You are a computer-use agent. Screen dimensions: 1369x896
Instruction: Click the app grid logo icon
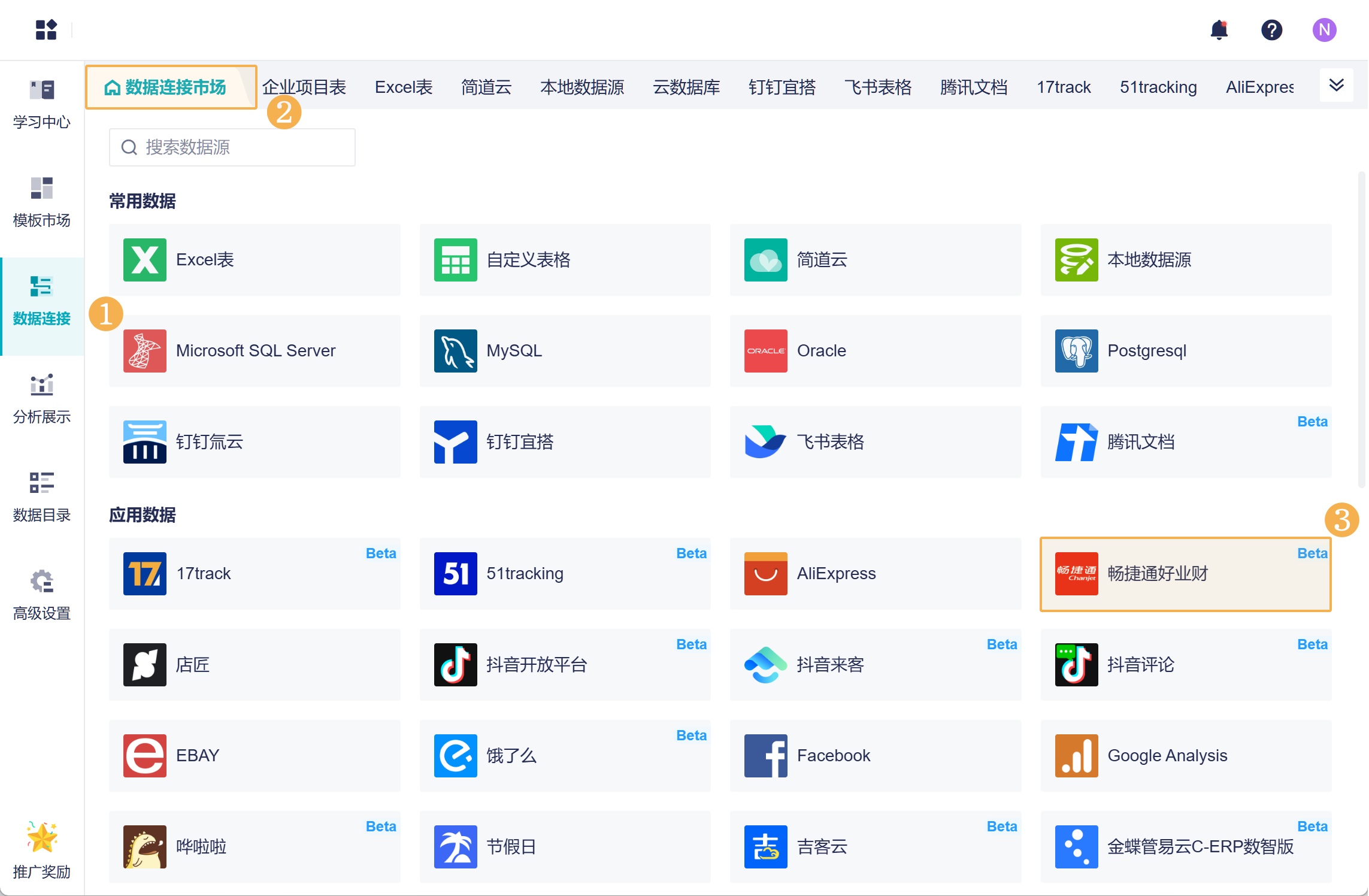coord(46,30)
